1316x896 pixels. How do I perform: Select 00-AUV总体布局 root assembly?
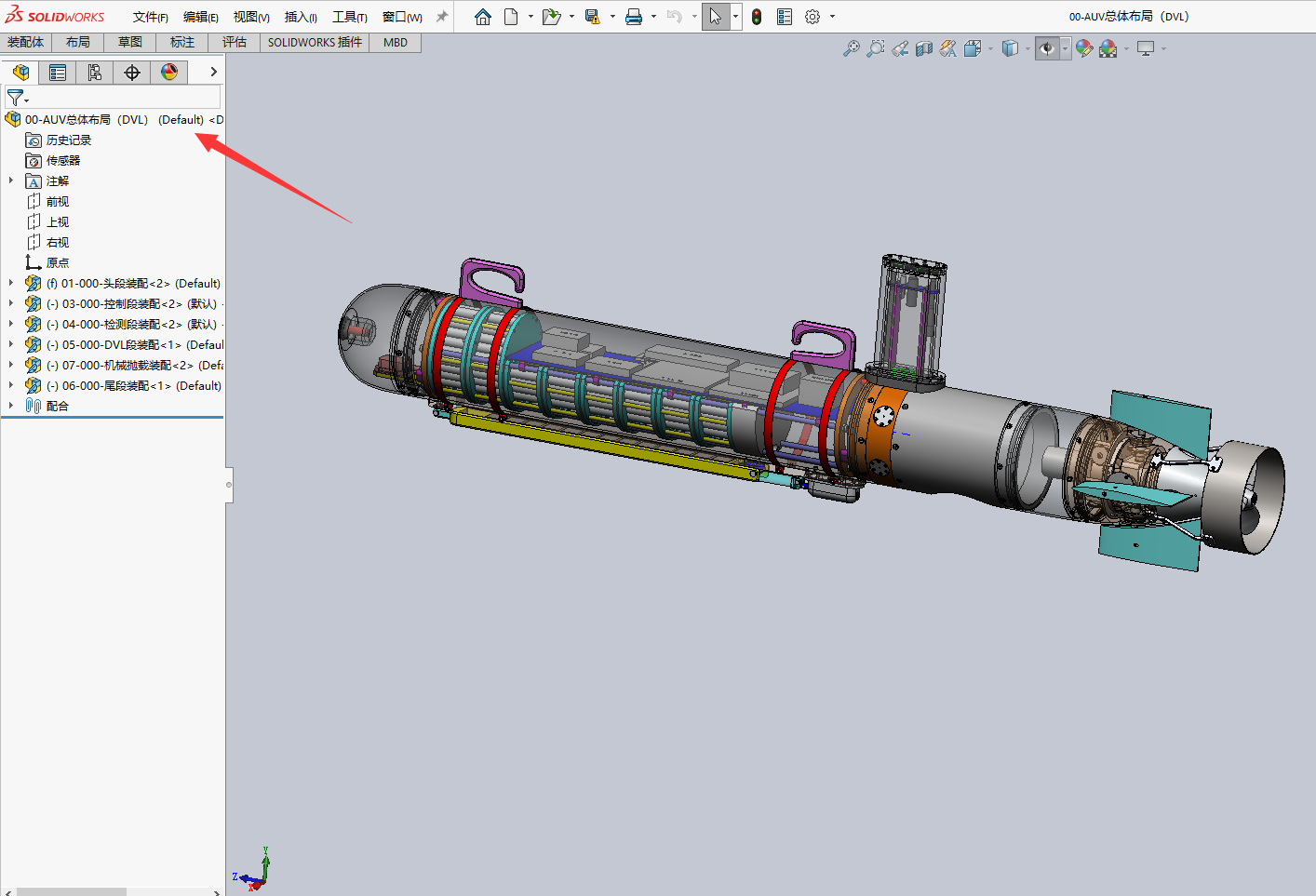pyautogui.click(x=114, y=119)
